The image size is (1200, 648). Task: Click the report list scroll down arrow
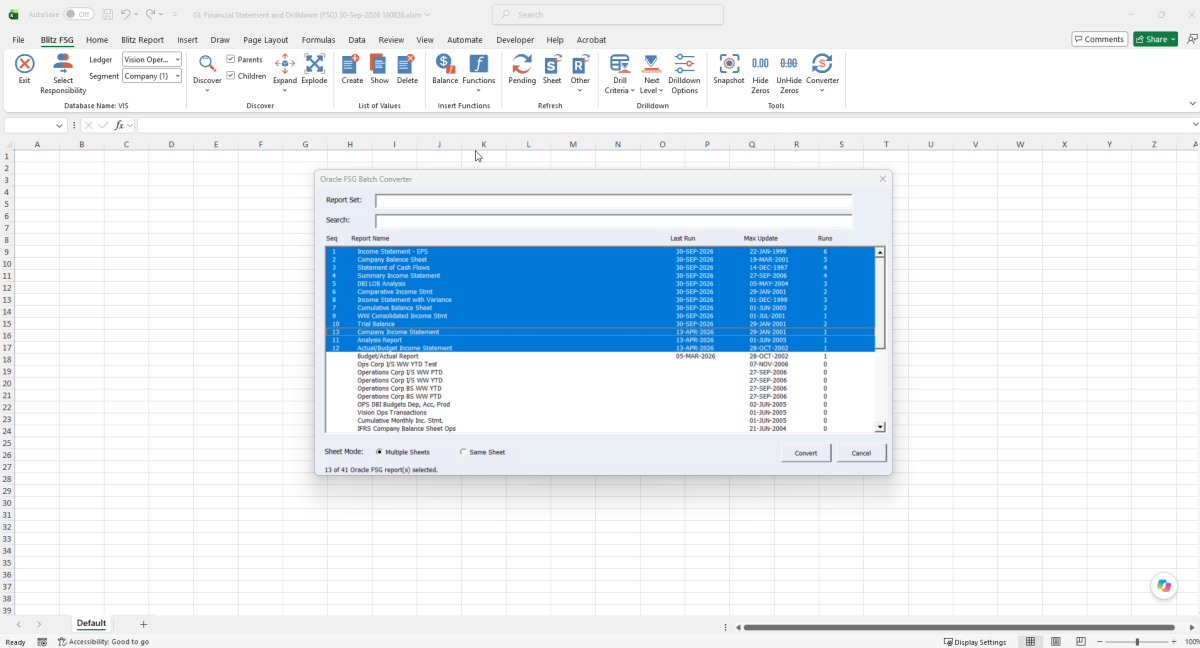click(880, 427)
